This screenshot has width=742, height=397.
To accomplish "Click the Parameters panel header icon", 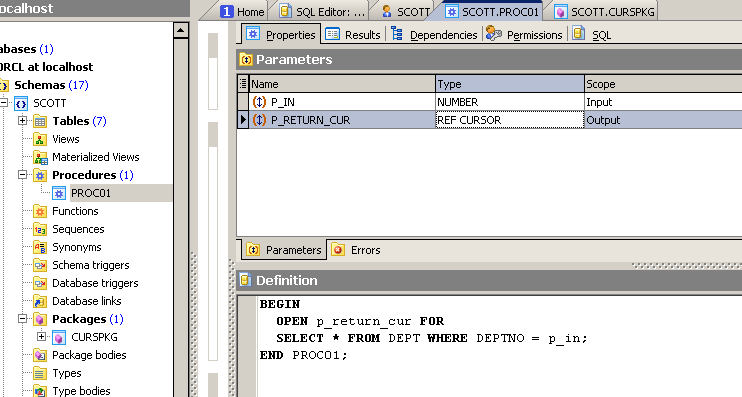I will [x=246, y=60].
